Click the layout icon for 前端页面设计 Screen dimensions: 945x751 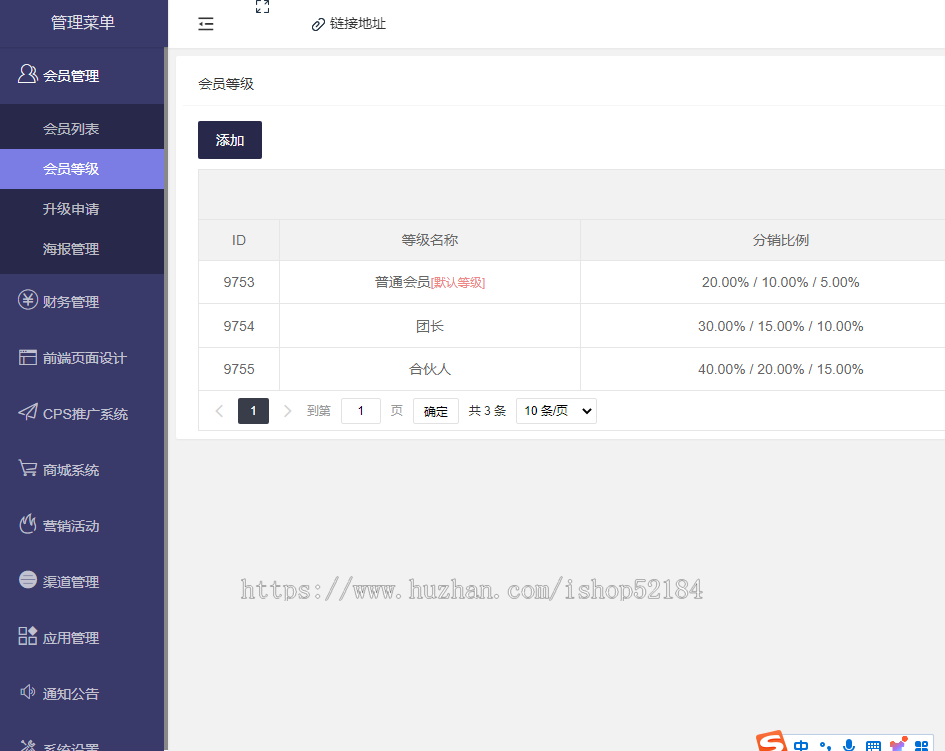pos(28,357)
